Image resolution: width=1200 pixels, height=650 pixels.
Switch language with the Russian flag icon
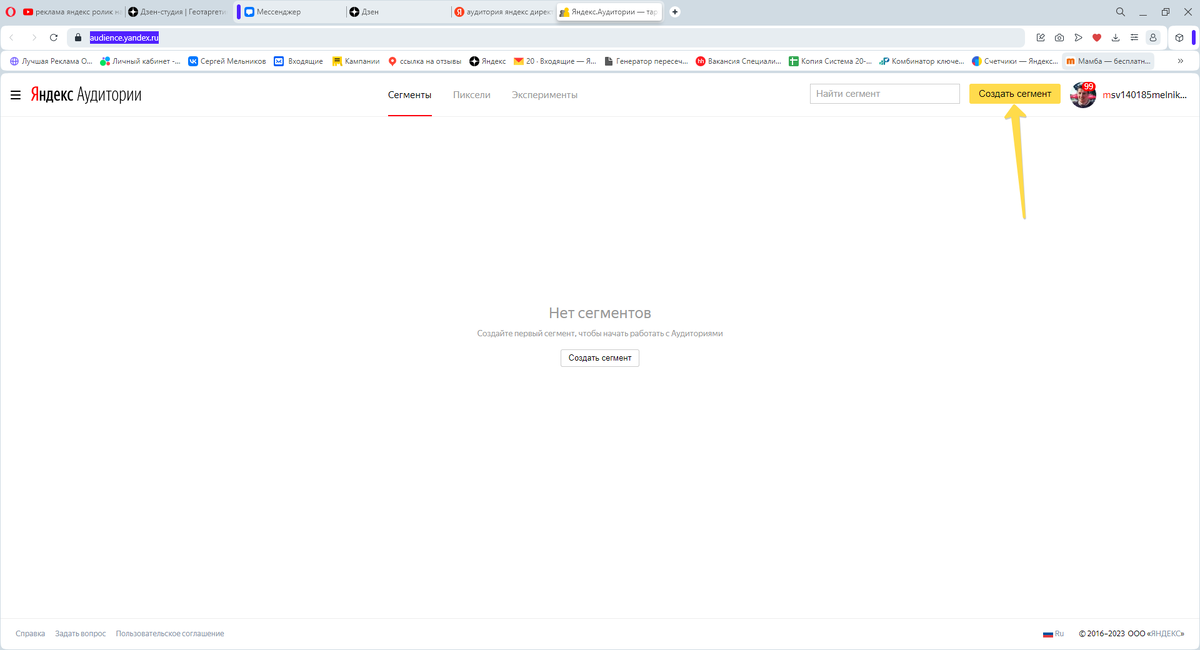pos(1048,634)
